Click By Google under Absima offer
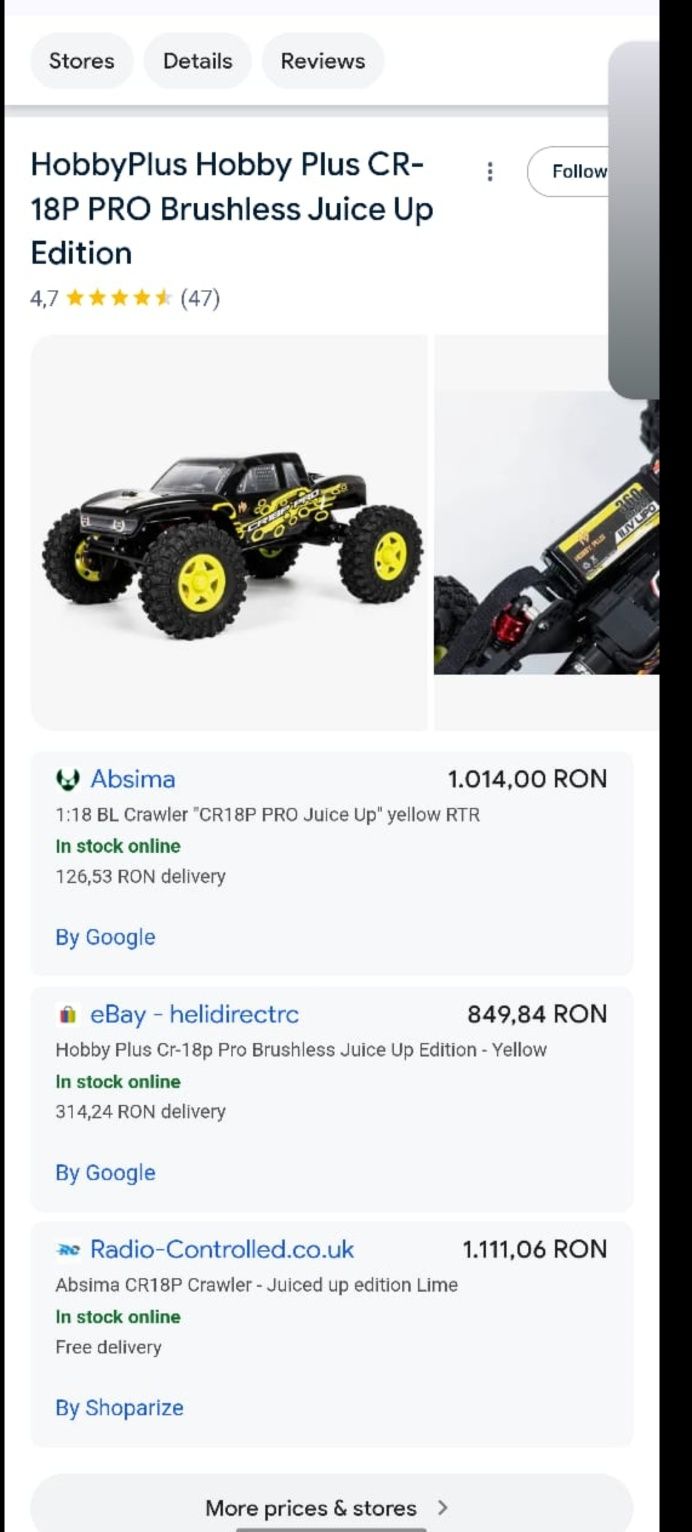The image size is (692, 1532). coord(106,938)
